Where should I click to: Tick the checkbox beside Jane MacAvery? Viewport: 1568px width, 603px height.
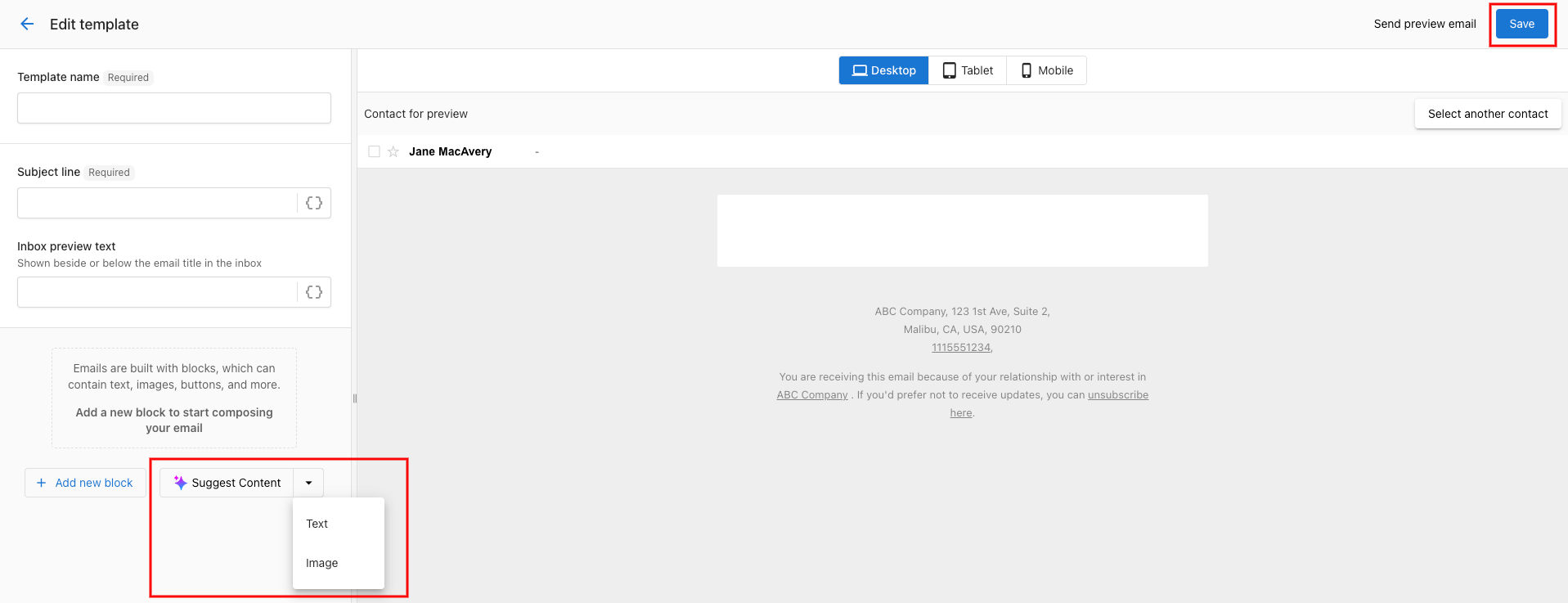tap(374, 151)
